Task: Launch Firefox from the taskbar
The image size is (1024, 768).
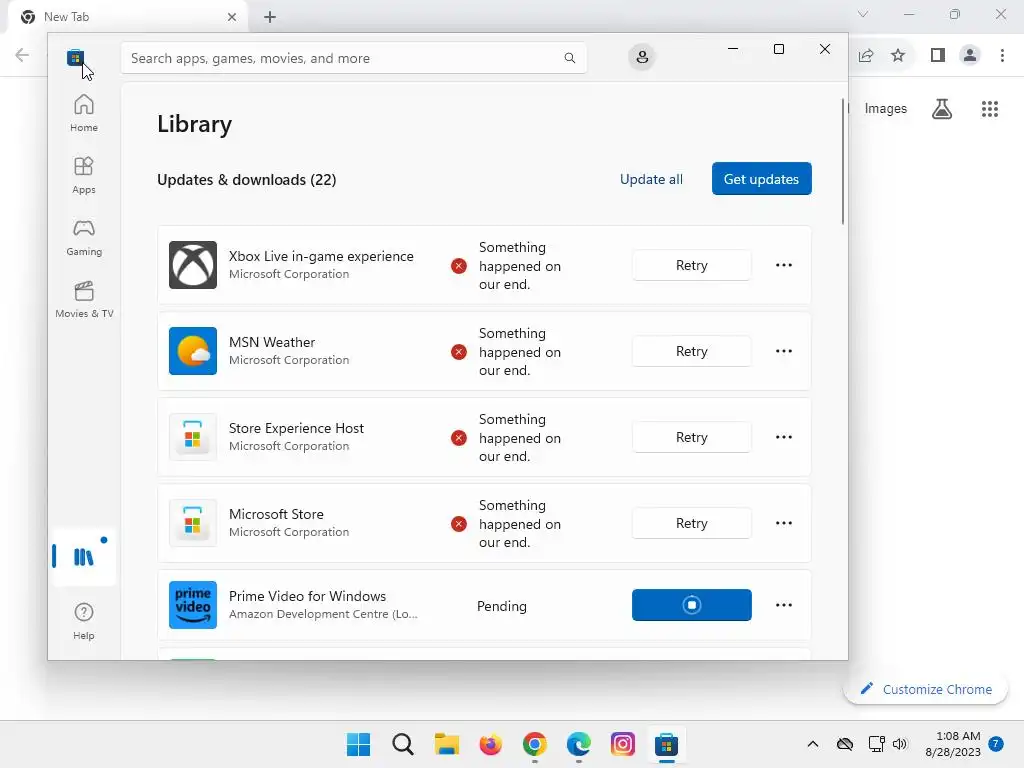Action: point(490,744)
